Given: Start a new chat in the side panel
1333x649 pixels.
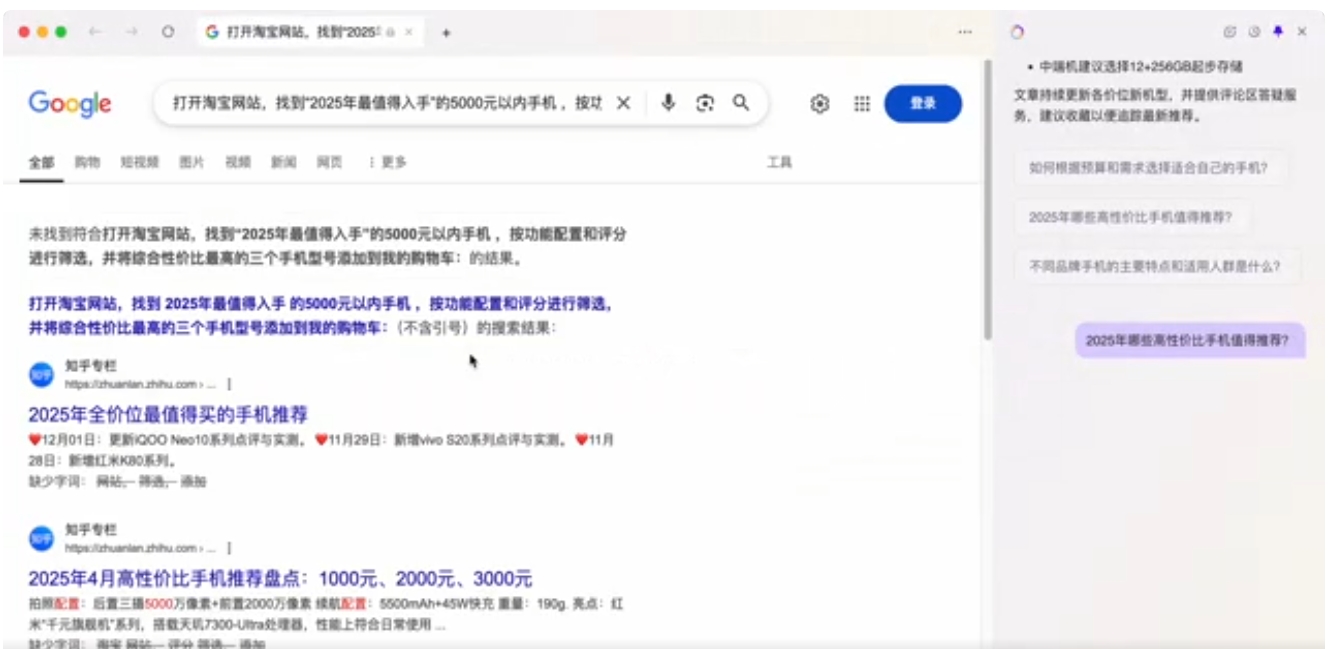Looking at the screenshot, I should tap(1231, 32).
